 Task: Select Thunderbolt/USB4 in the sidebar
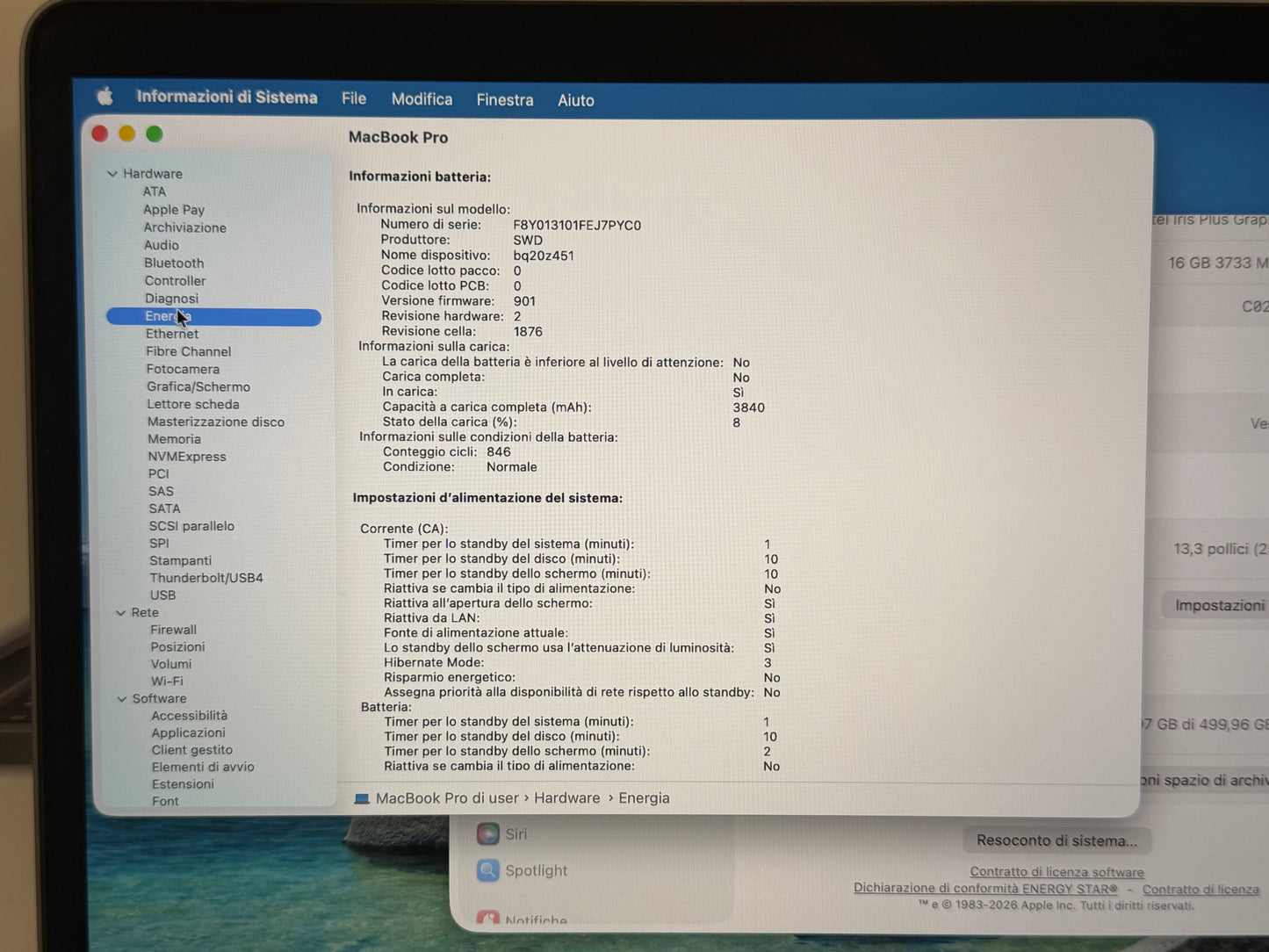(206, 578)
